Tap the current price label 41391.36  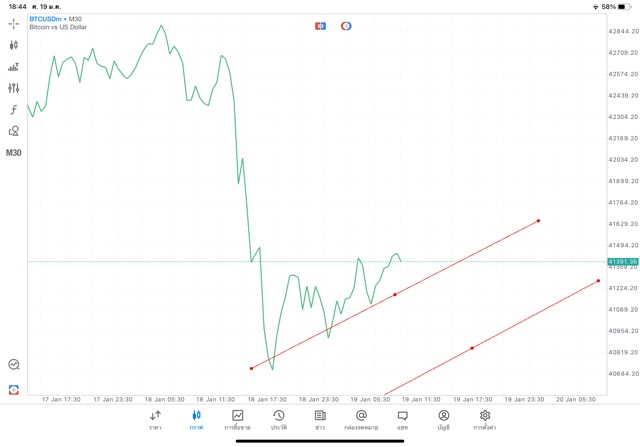point(621,262)
